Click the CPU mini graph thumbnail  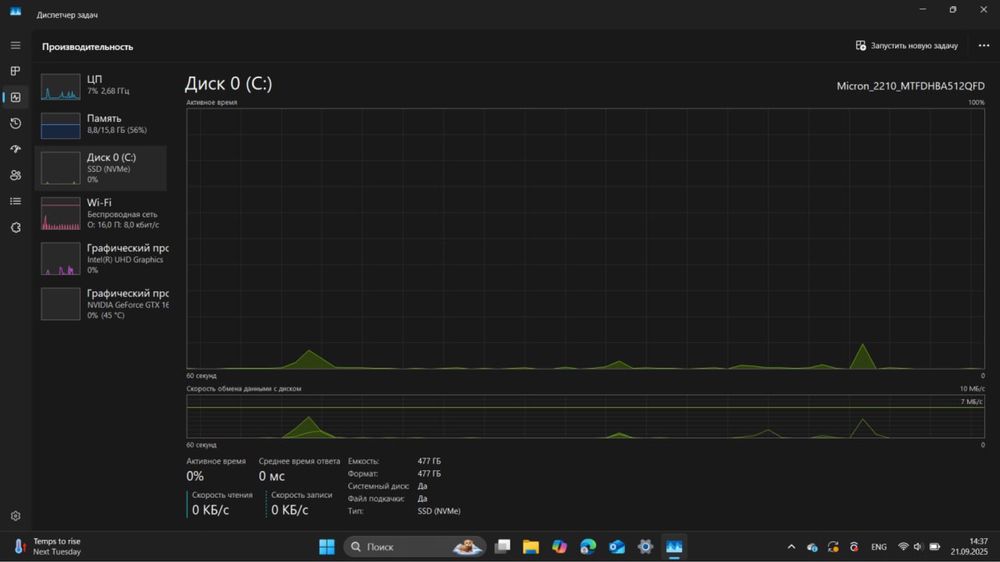click(x=61, y=87)
